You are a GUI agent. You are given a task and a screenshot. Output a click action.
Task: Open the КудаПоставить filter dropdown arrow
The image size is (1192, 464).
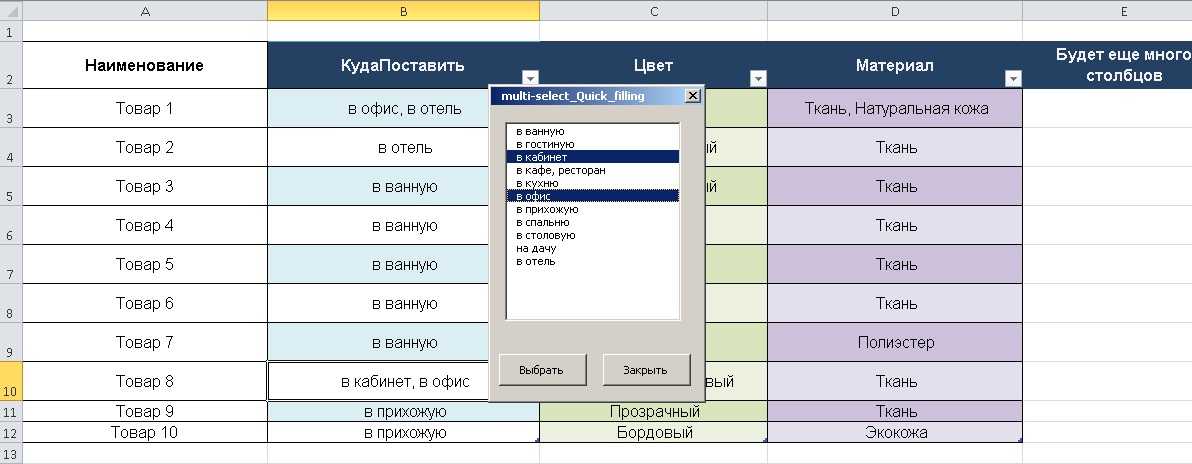coord(531,78)
